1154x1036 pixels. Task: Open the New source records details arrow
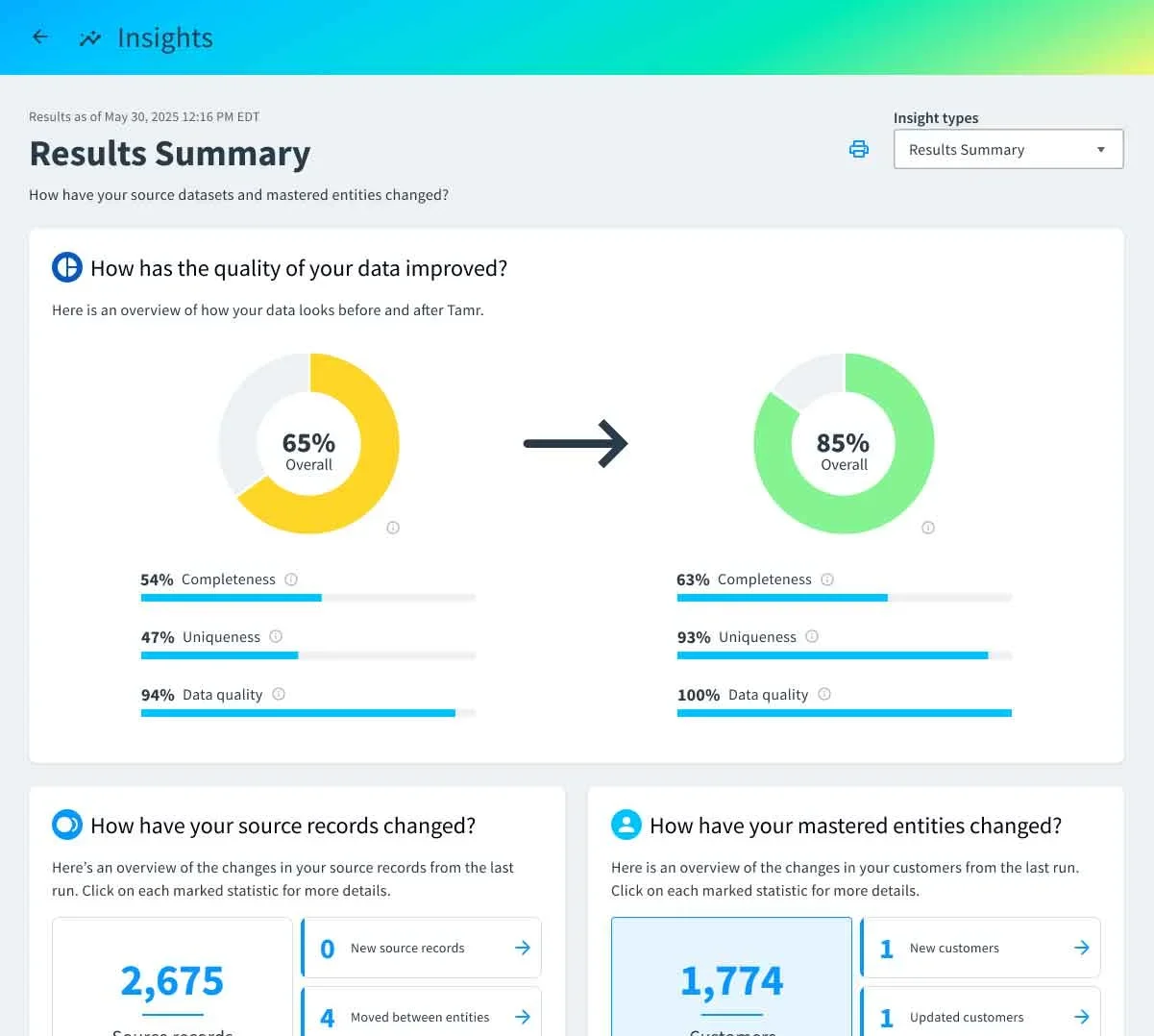[523, 948]
